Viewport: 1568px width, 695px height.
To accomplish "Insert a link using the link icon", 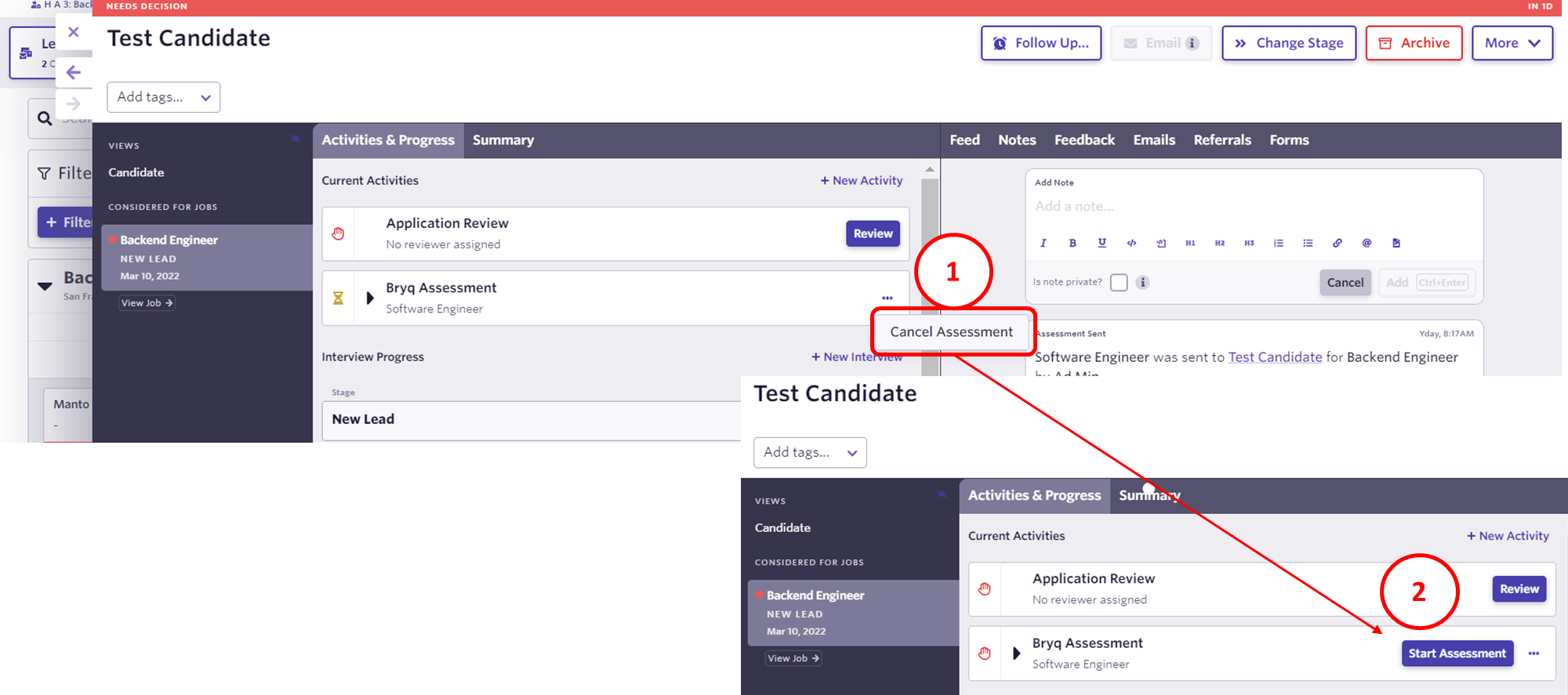I will [x=1338, y=243].
